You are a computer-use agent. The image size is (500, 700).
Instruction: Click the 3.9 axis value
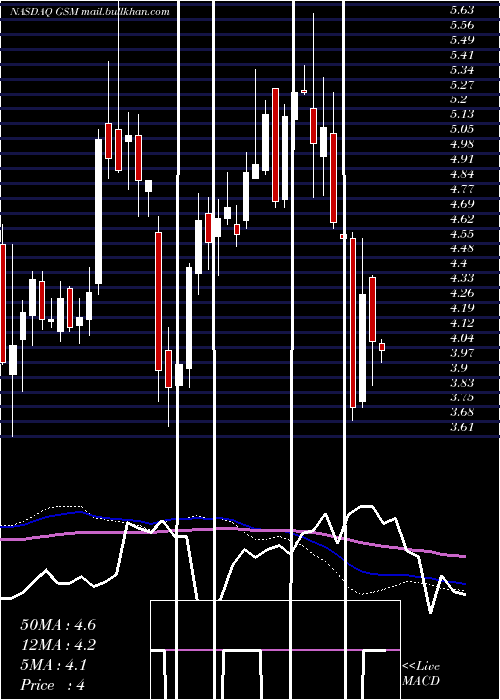(x=458, y=367)
